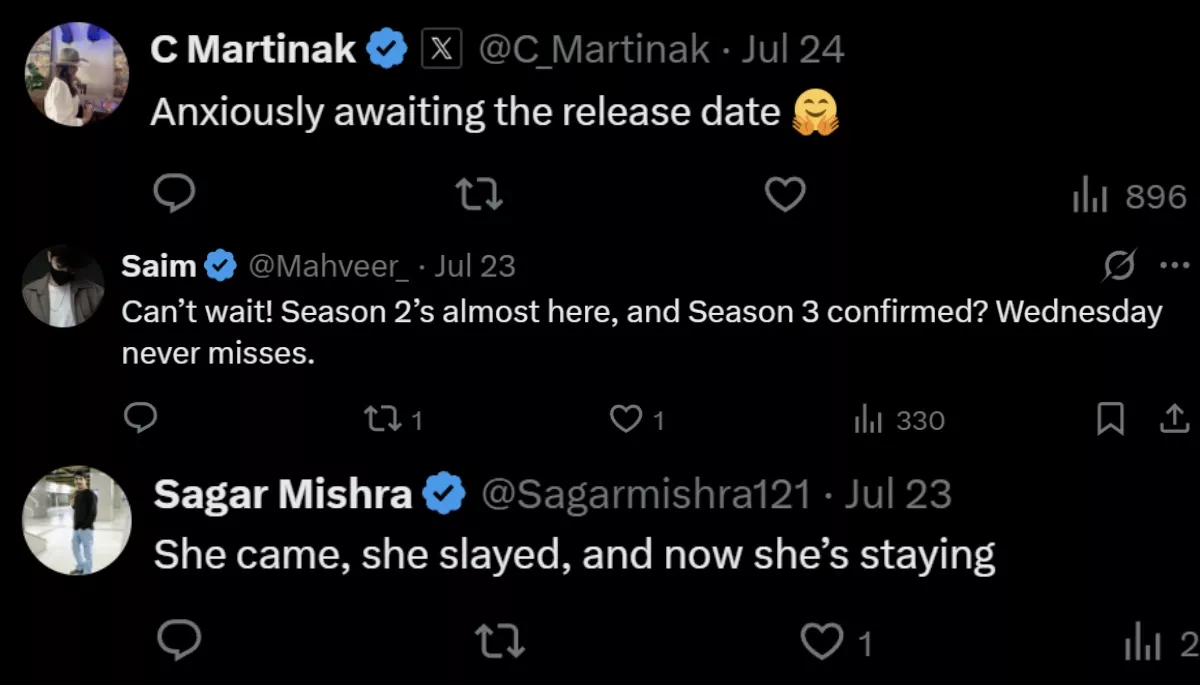The width and height of the screenshot is (1200, 685).
Task: View Saim's tweet analytics with 330 views
Action: 899,421
